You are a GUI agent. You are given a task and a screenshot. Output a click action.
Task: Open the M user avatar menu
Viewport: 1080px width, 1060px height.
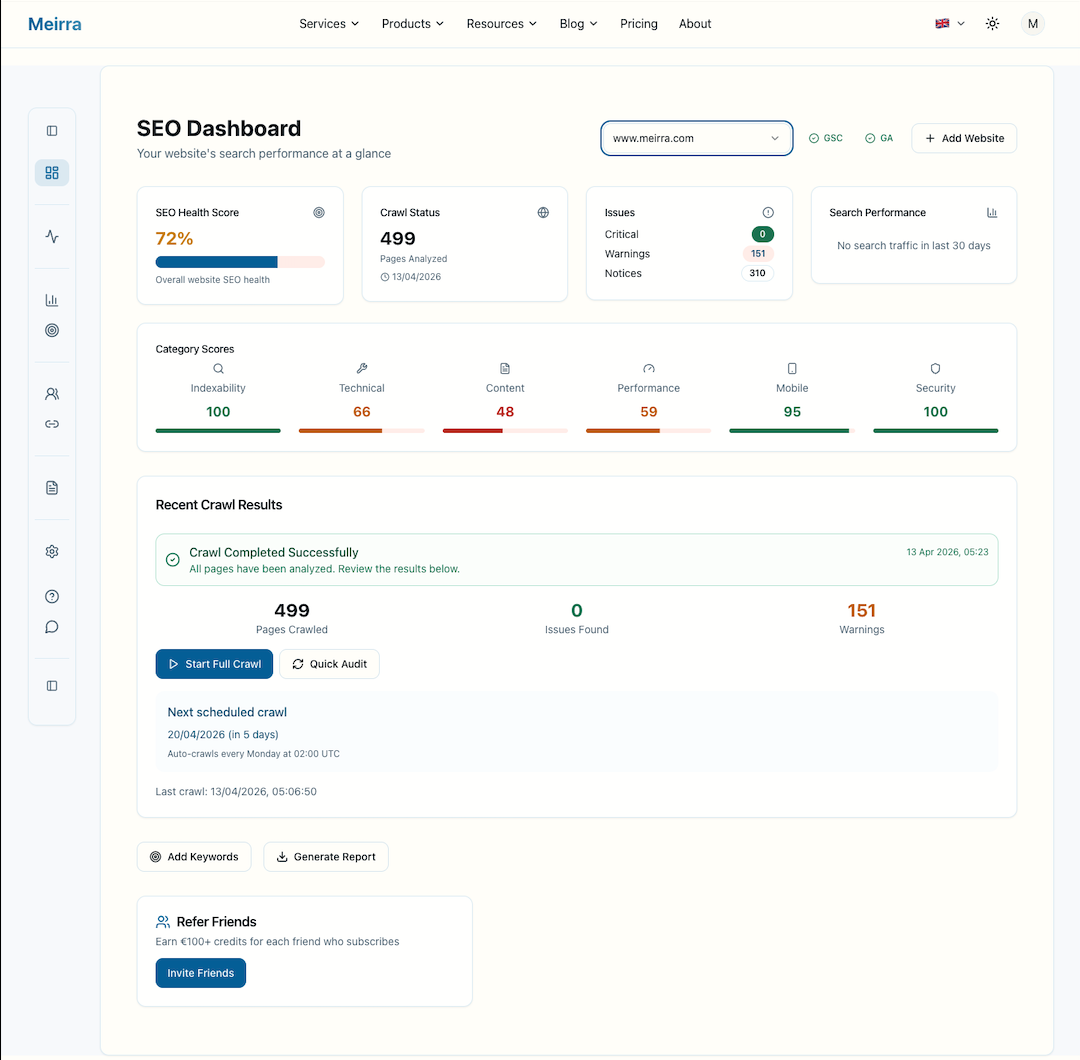[x=1032, y=23]
